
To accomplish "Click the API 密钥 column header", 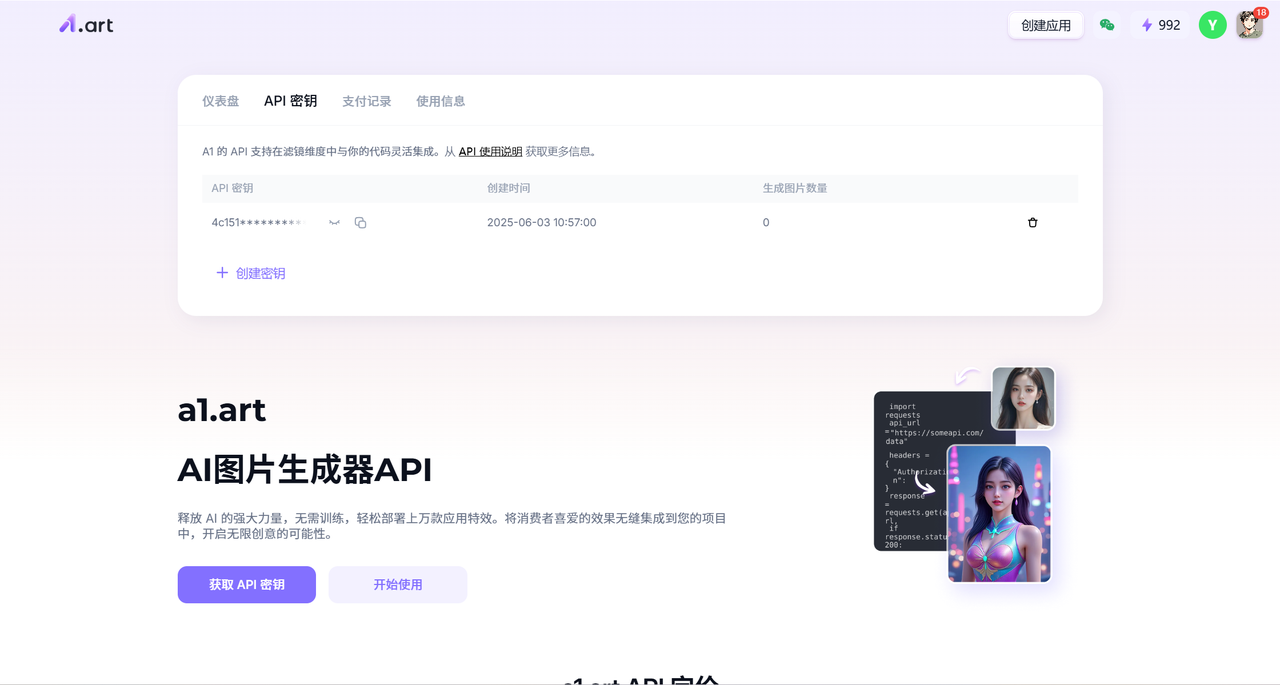I will pyautogui.click(x=233, y=188).
